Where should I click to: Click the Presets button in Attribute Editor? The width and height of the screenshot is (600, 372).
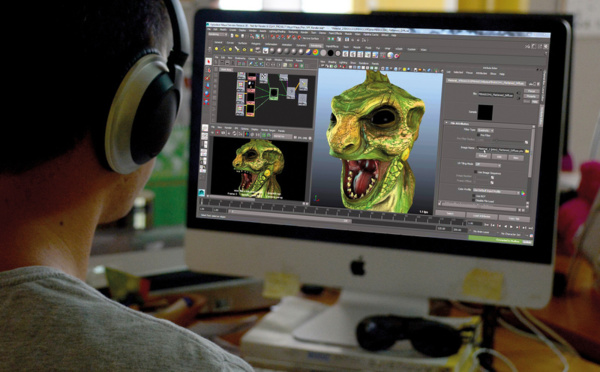[531, 96]
